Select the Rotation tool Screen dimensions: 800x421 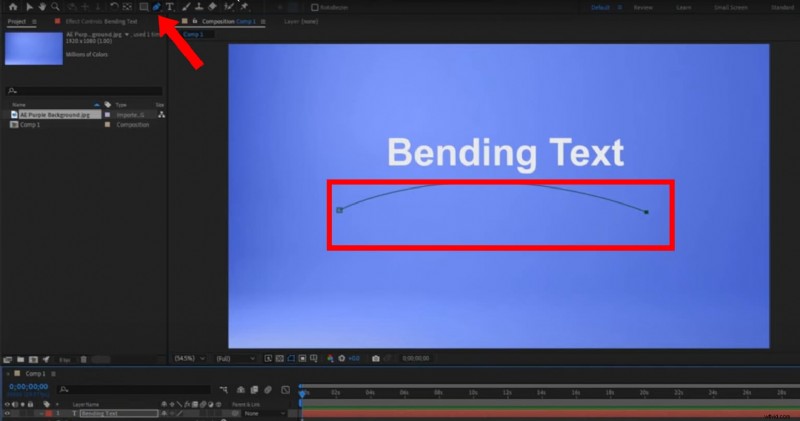point(114,7)
